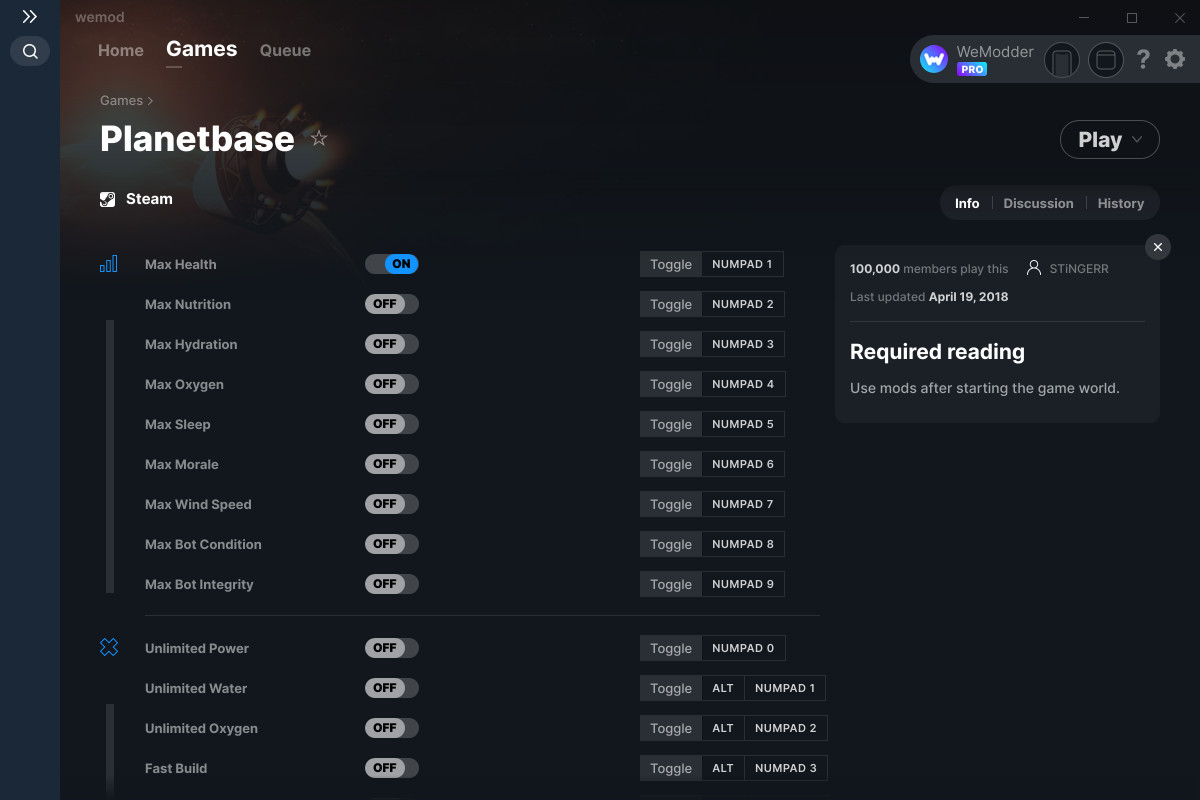This screenshot has width=1200, height=800.
Task: Enable Max Nutrition toggle
Action: point(392,304)
